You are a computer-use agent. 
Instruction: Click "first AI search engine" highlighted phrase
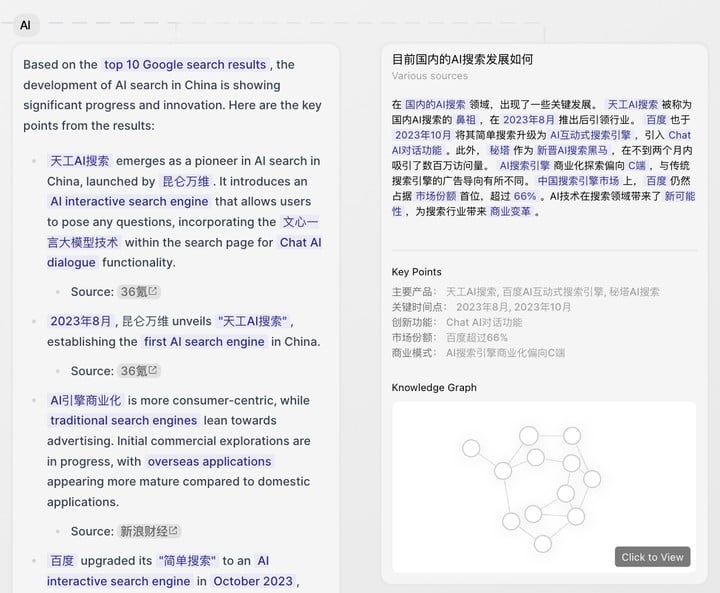point(204,342)
